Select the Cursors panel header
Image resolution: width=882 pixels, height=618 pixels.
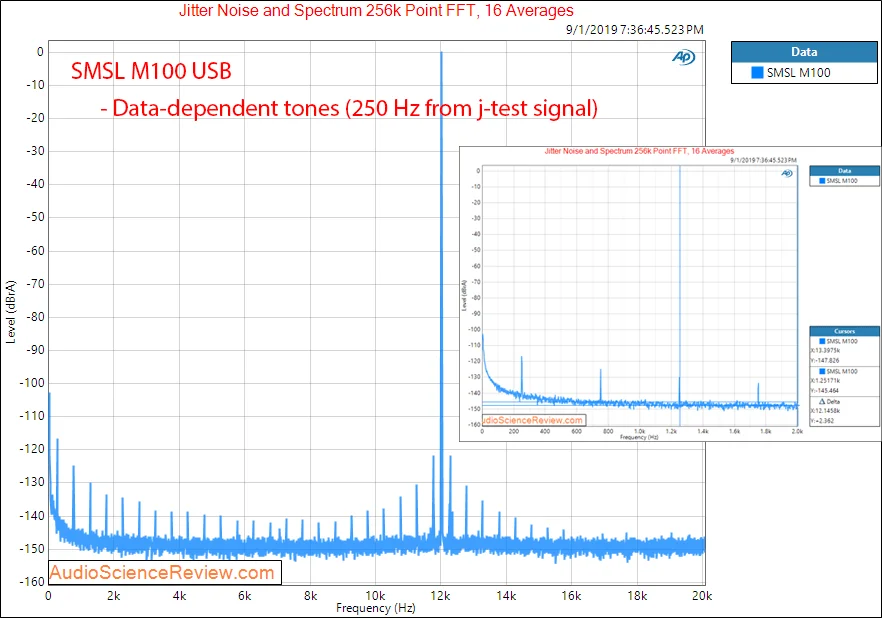(844, 331)
